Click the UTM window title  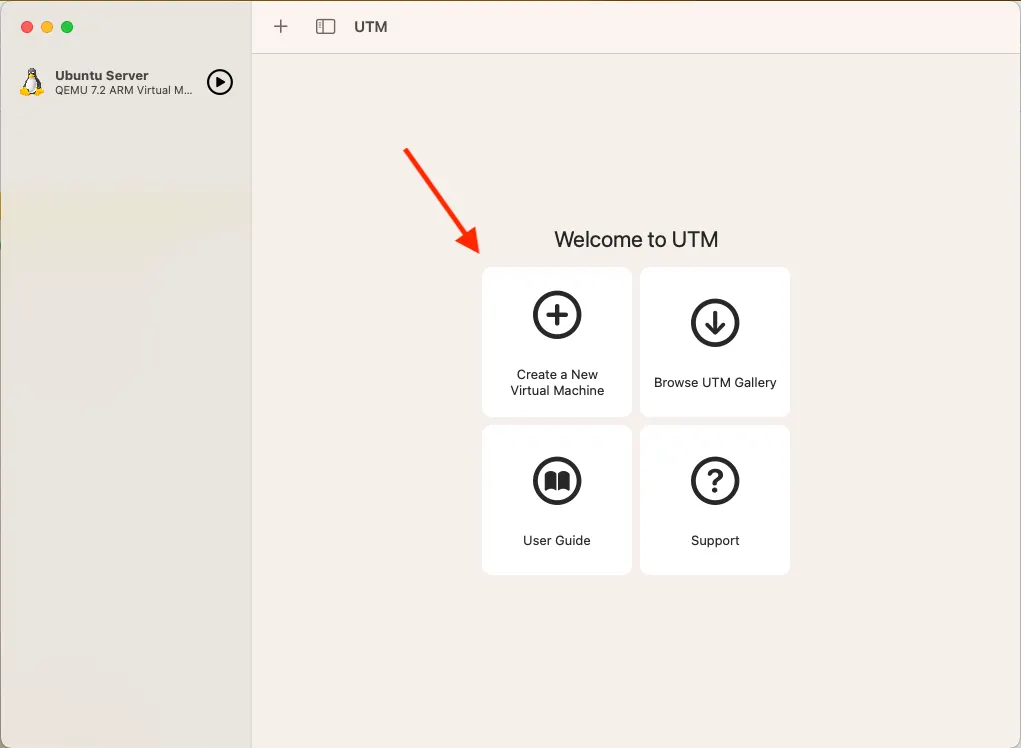372,27
